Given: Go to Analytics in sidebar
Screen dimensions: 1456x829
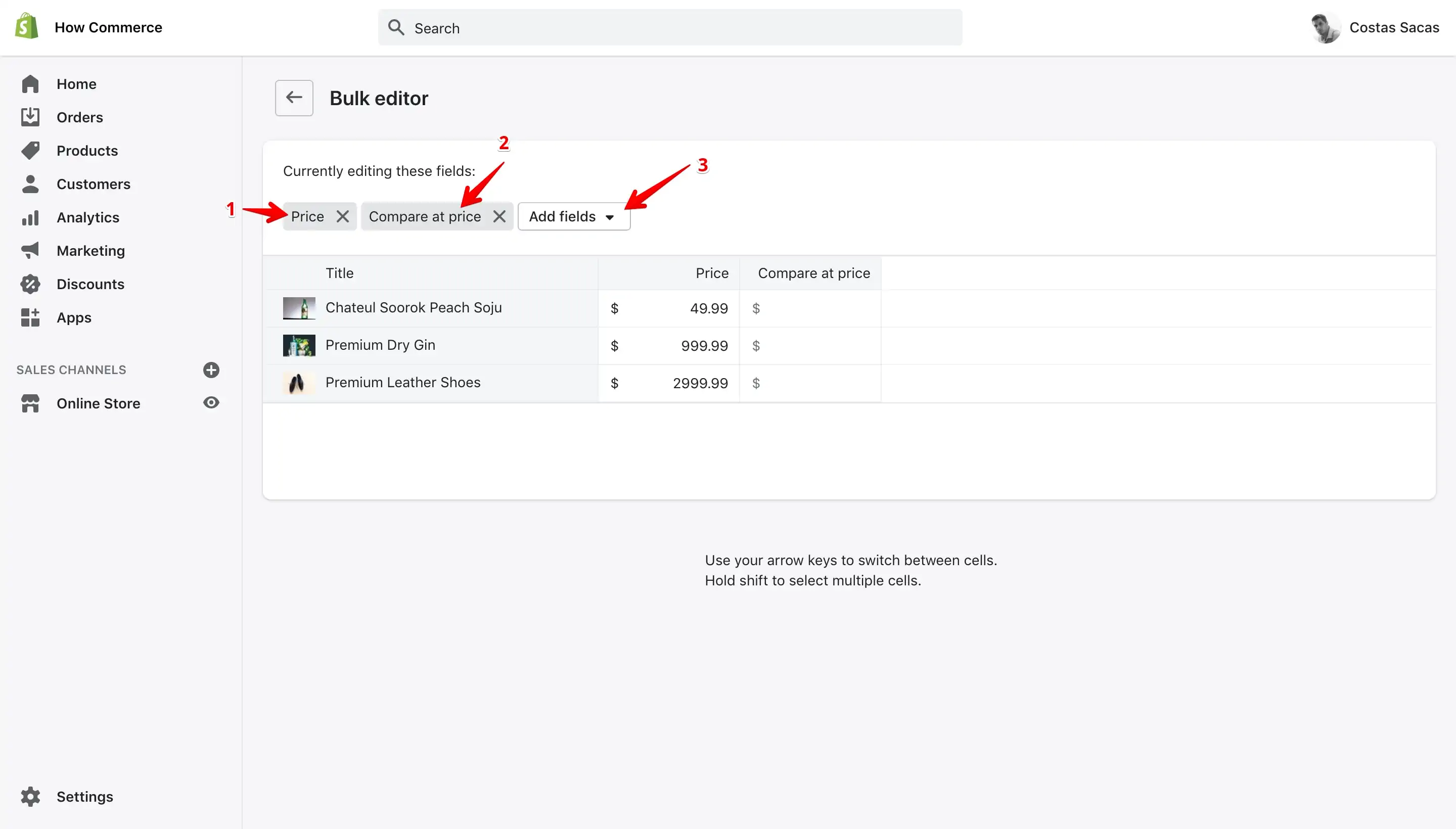Looking at the screenshot, I should pyautogui.click(x=87, y=217).
